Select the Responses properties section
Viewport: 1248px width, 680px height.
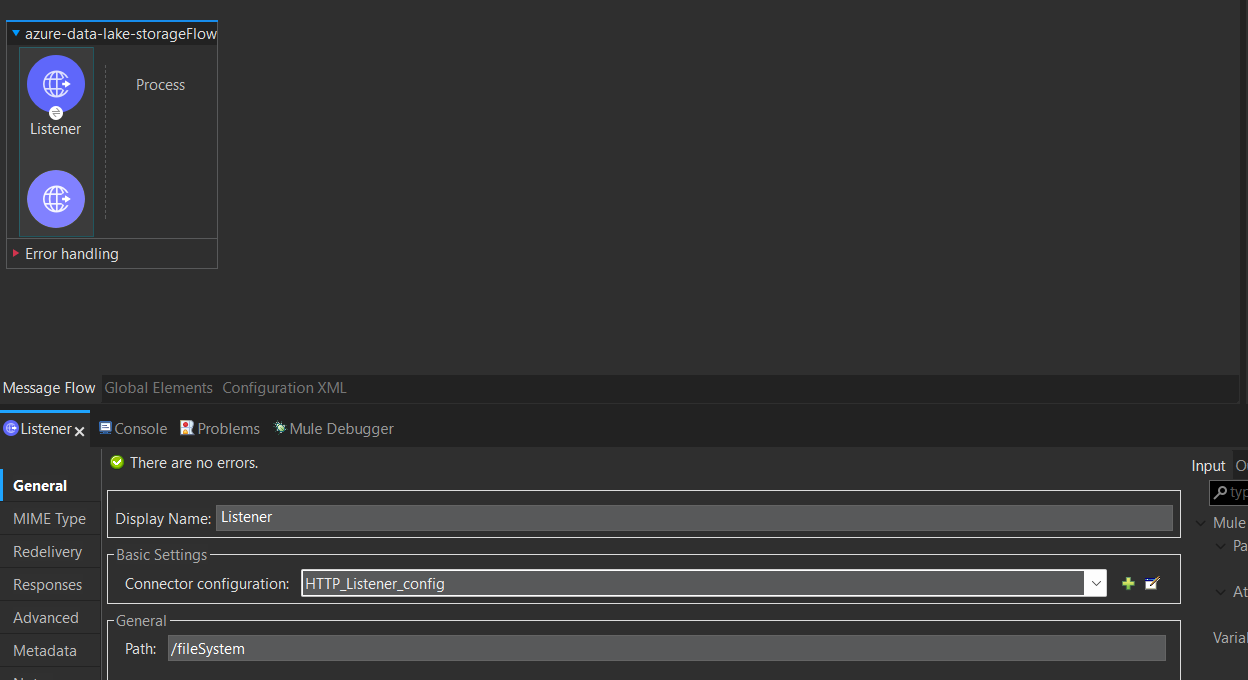[x=47, y=584]
